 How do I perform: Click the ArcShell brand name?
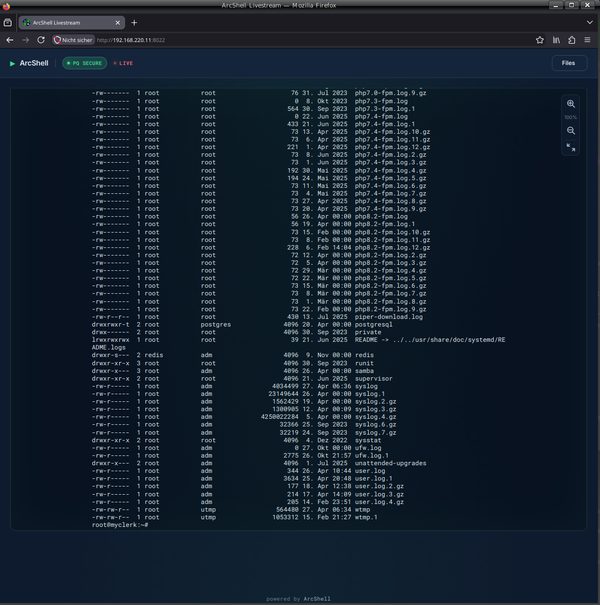[x=34, y=63]
